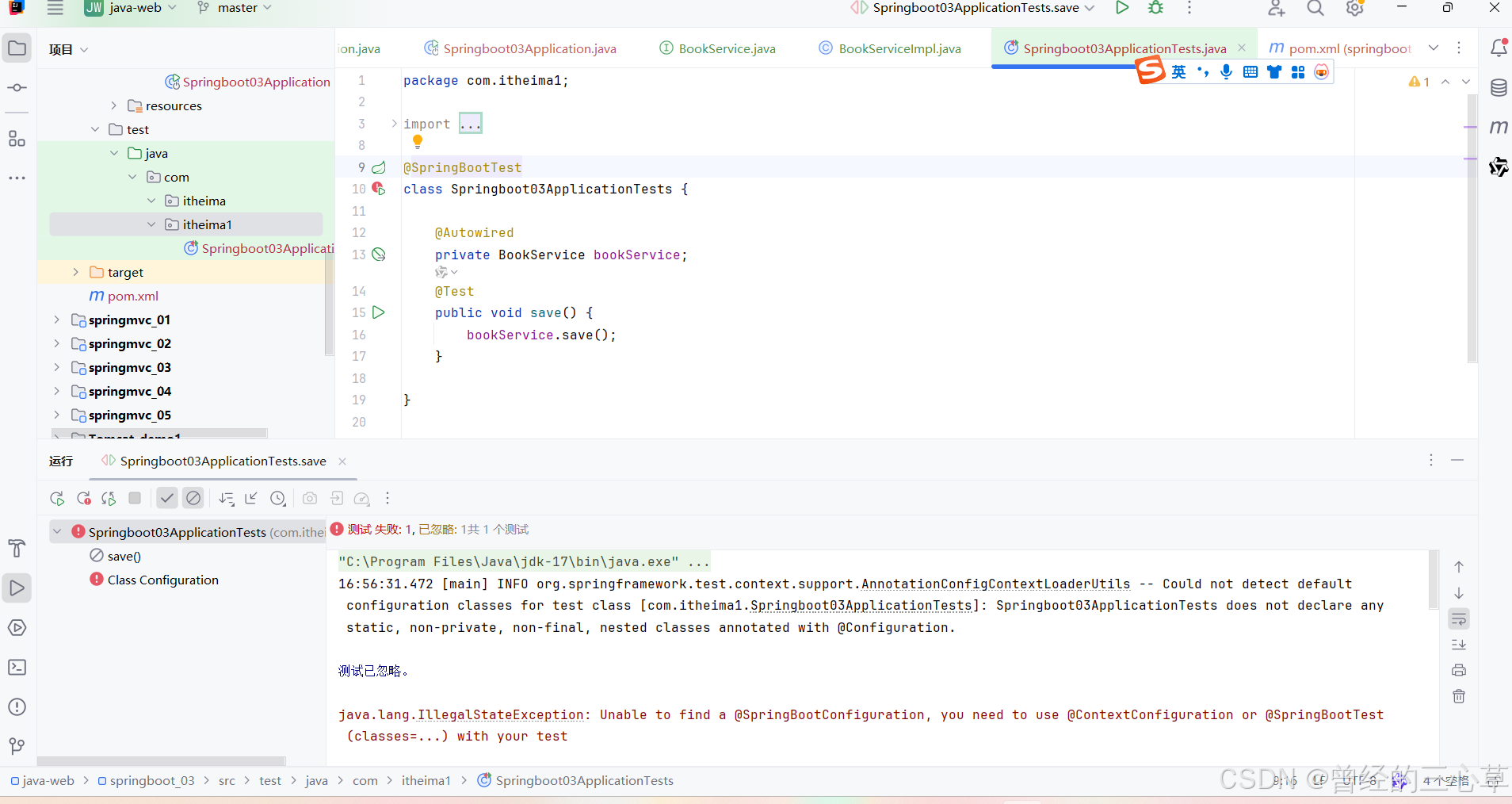The width and height of the screenshot is (1512, 804).
Task: Switch to pom.xml editor tab
Action: coord(1340,48)
